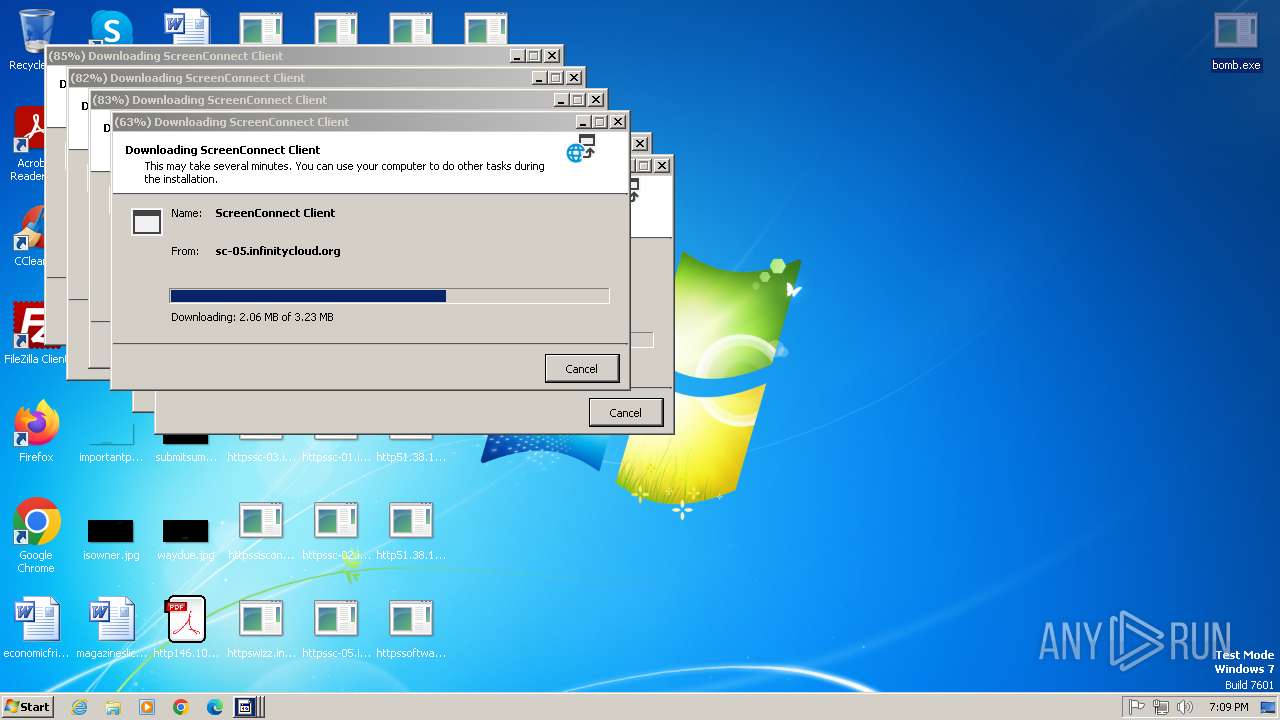The image size is (1280, 720).
Task: Close the (82%) download dialog window
Action: click(x=574, y=78)
